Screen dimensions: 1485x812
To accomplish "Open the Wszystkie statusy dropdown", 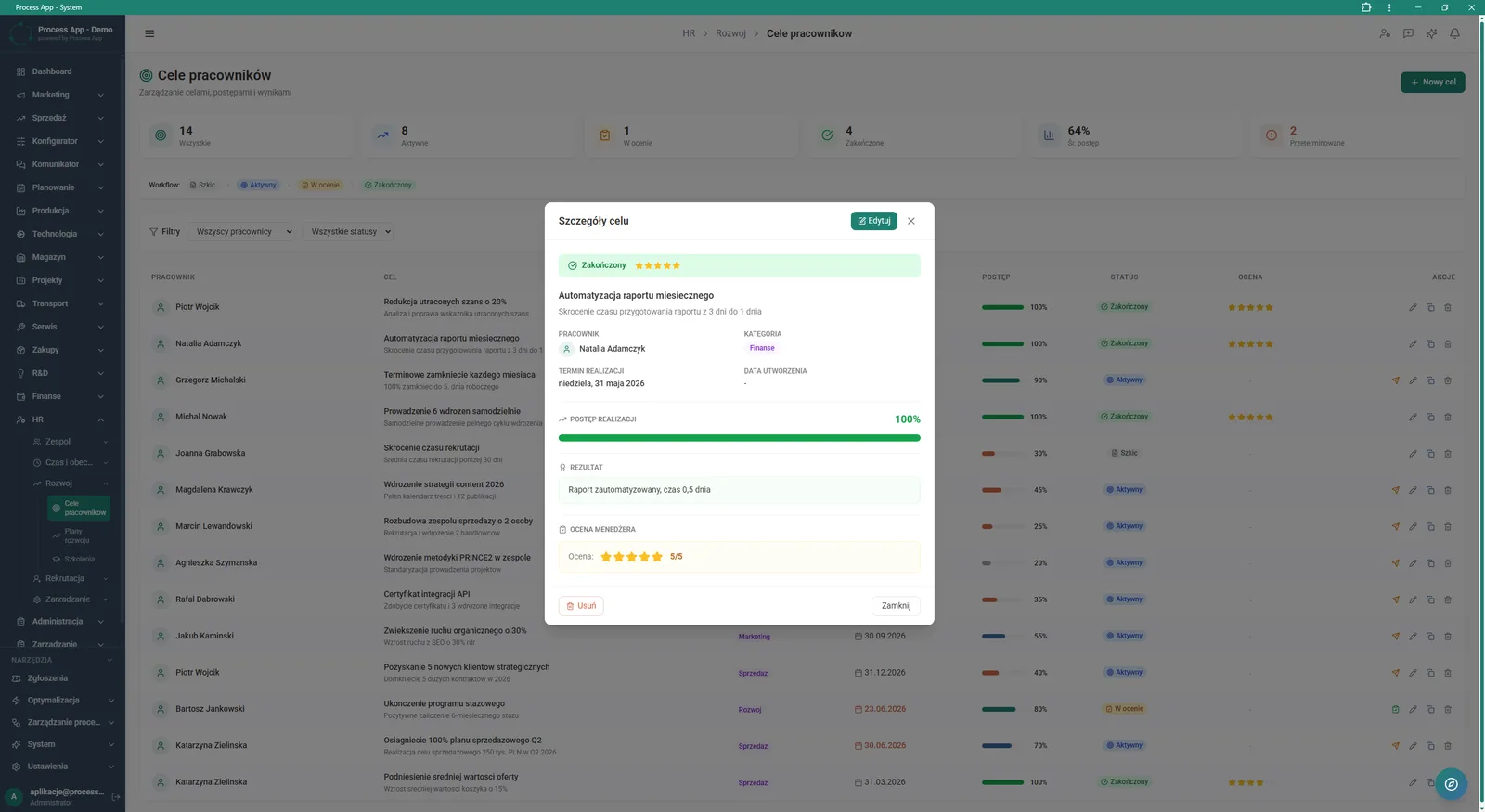I will click(x=350, y=232).
